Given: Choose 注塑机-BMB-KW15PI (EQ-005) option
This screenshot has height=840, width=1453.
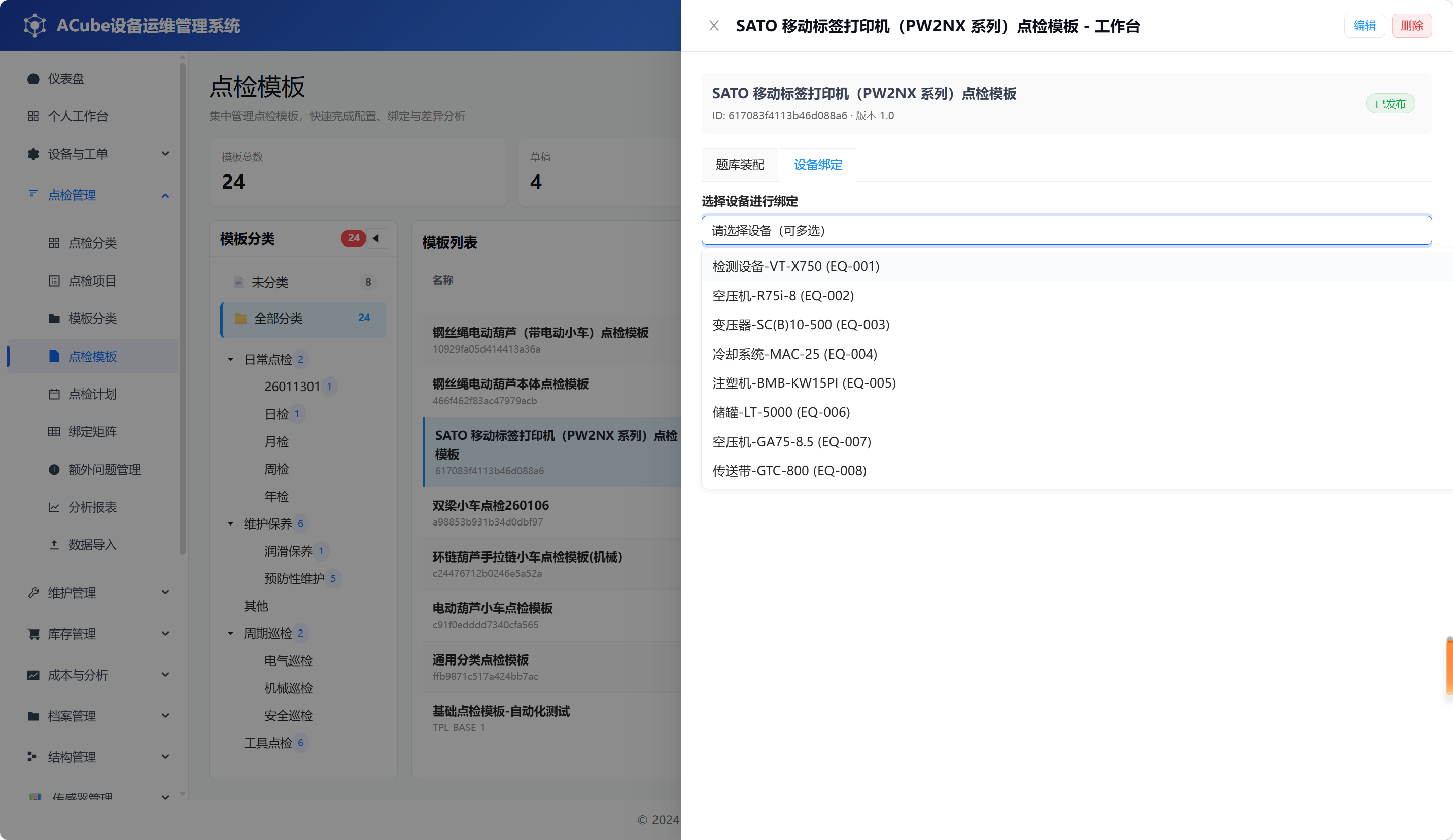Looking at the screenshot, I should coord(1076,383).
